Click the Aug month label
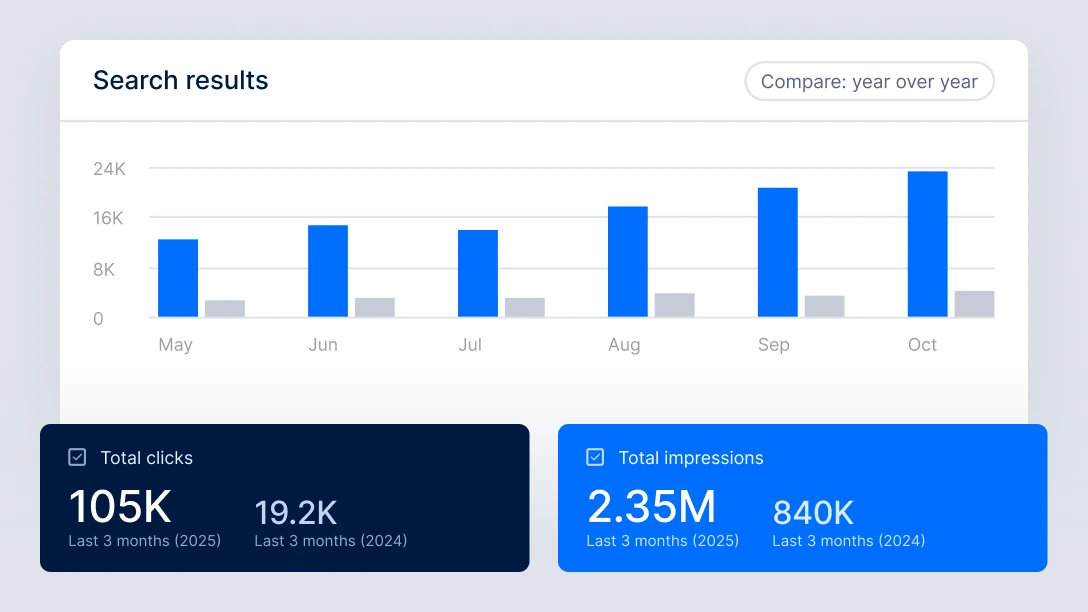Screen dimensions: 1088x612 tap(624, 345)
